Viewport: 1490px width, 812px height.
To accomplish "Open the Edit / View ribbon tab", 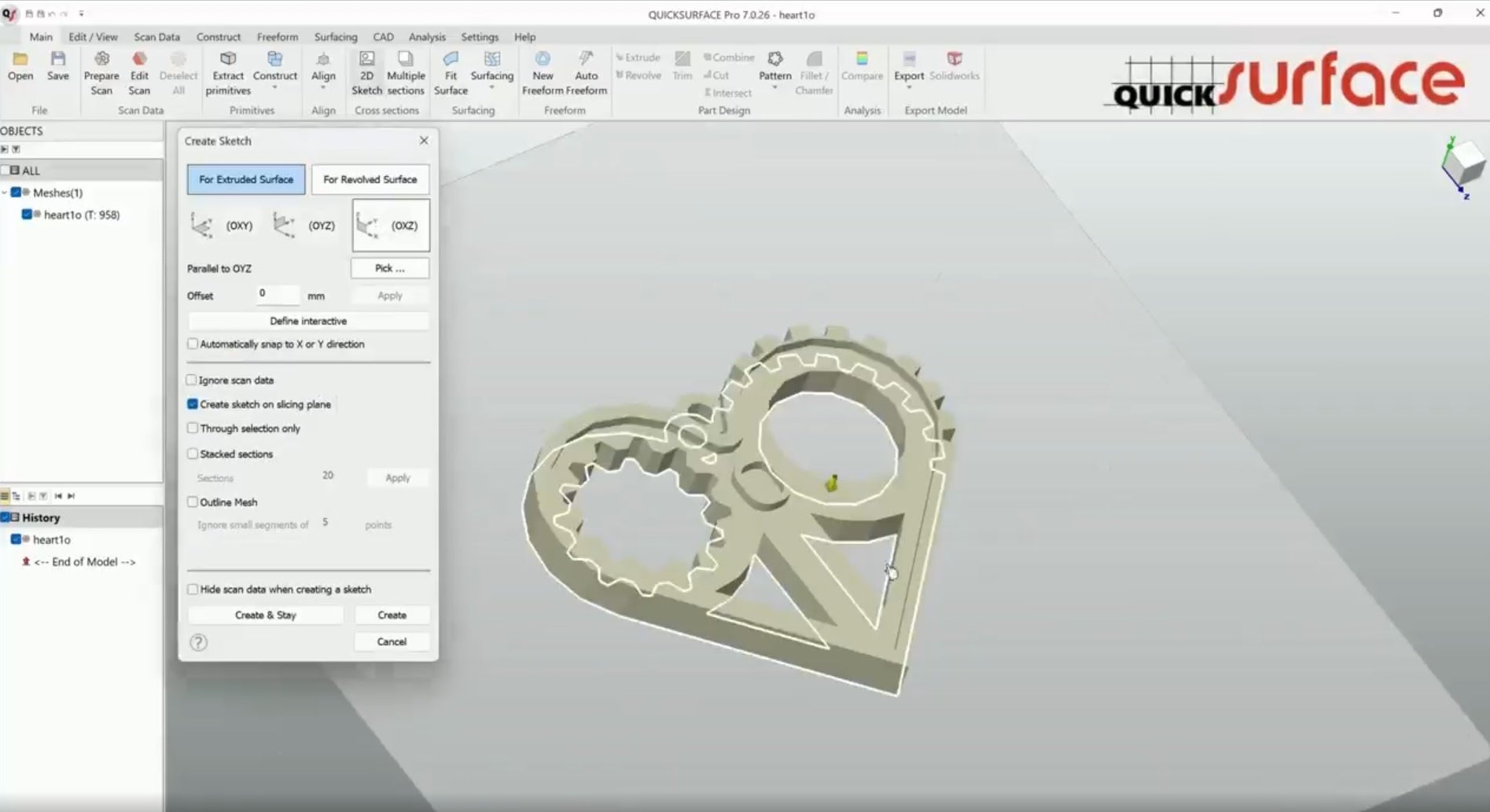I will click(93, 37).
